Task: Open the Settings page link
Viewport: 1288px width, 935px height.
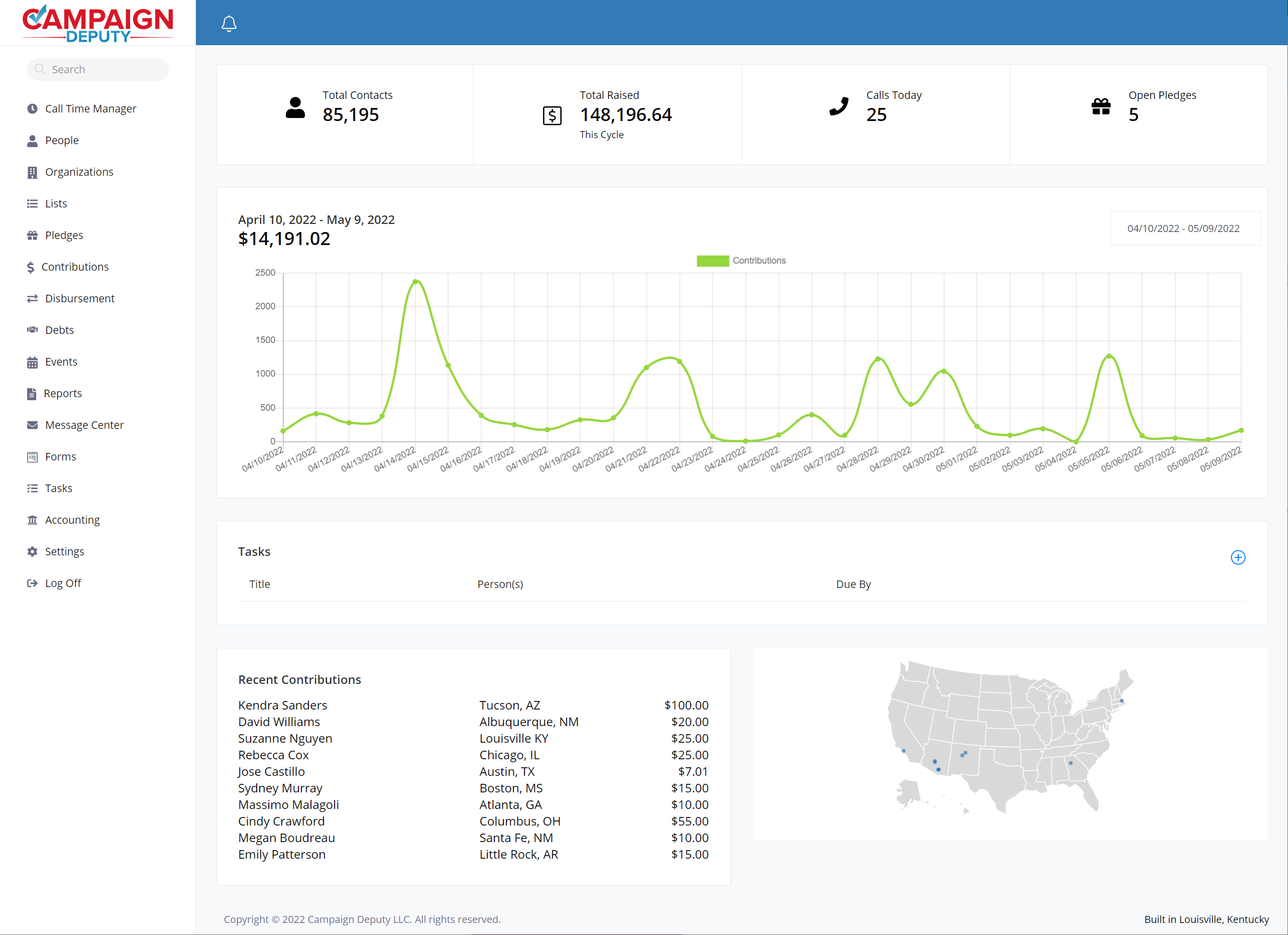Action: pyautogui.click(x=64, y=551)
